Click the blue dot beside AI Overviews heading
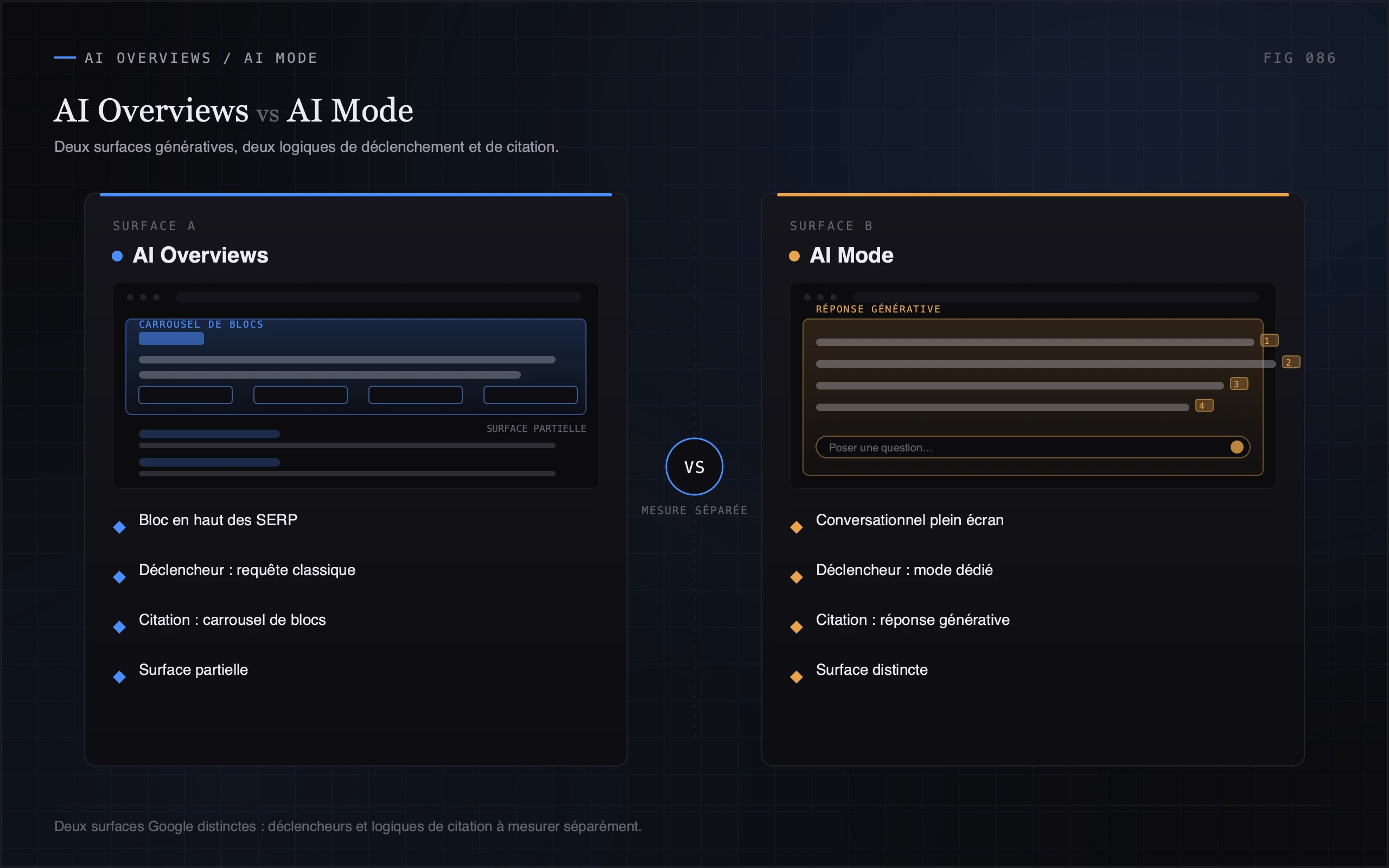 (x=117, y=256)
